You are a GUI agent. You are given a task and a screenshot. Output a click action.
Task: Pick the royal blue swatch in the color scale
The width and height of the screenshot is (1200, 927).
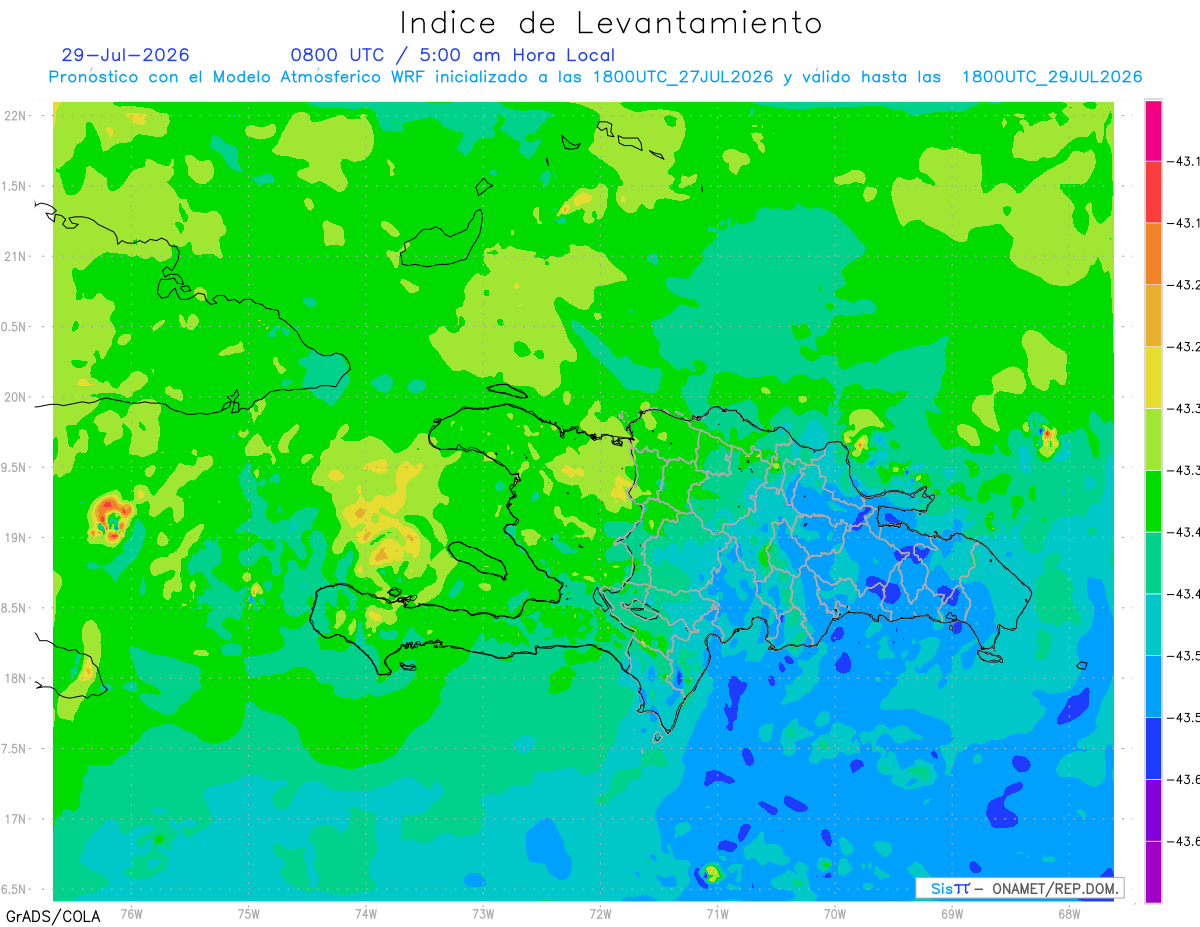(1153, 748)
